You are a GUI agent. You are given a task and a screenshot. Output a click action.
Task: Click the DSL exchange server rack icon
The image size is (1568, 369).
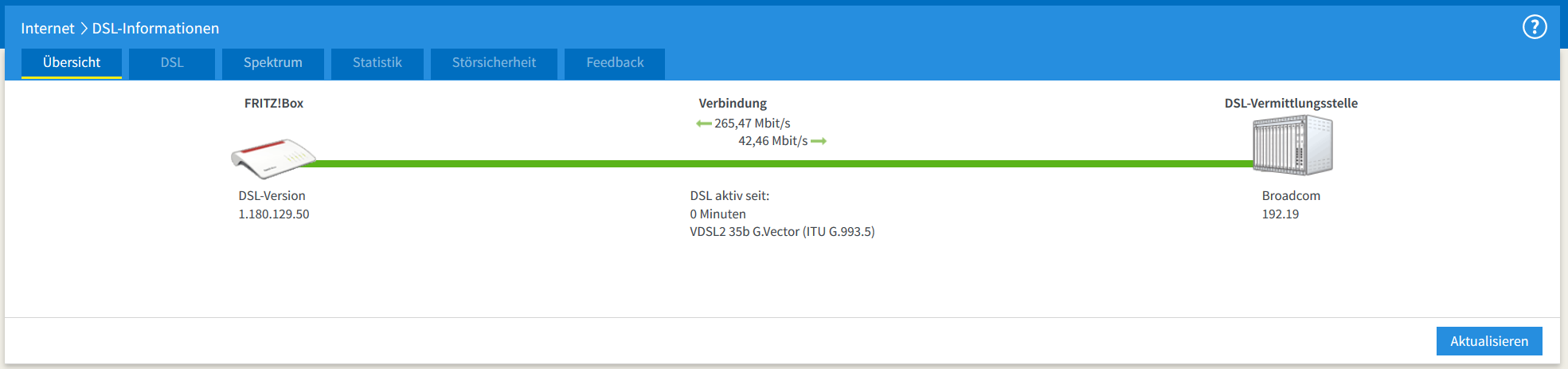click(1292, 145)
